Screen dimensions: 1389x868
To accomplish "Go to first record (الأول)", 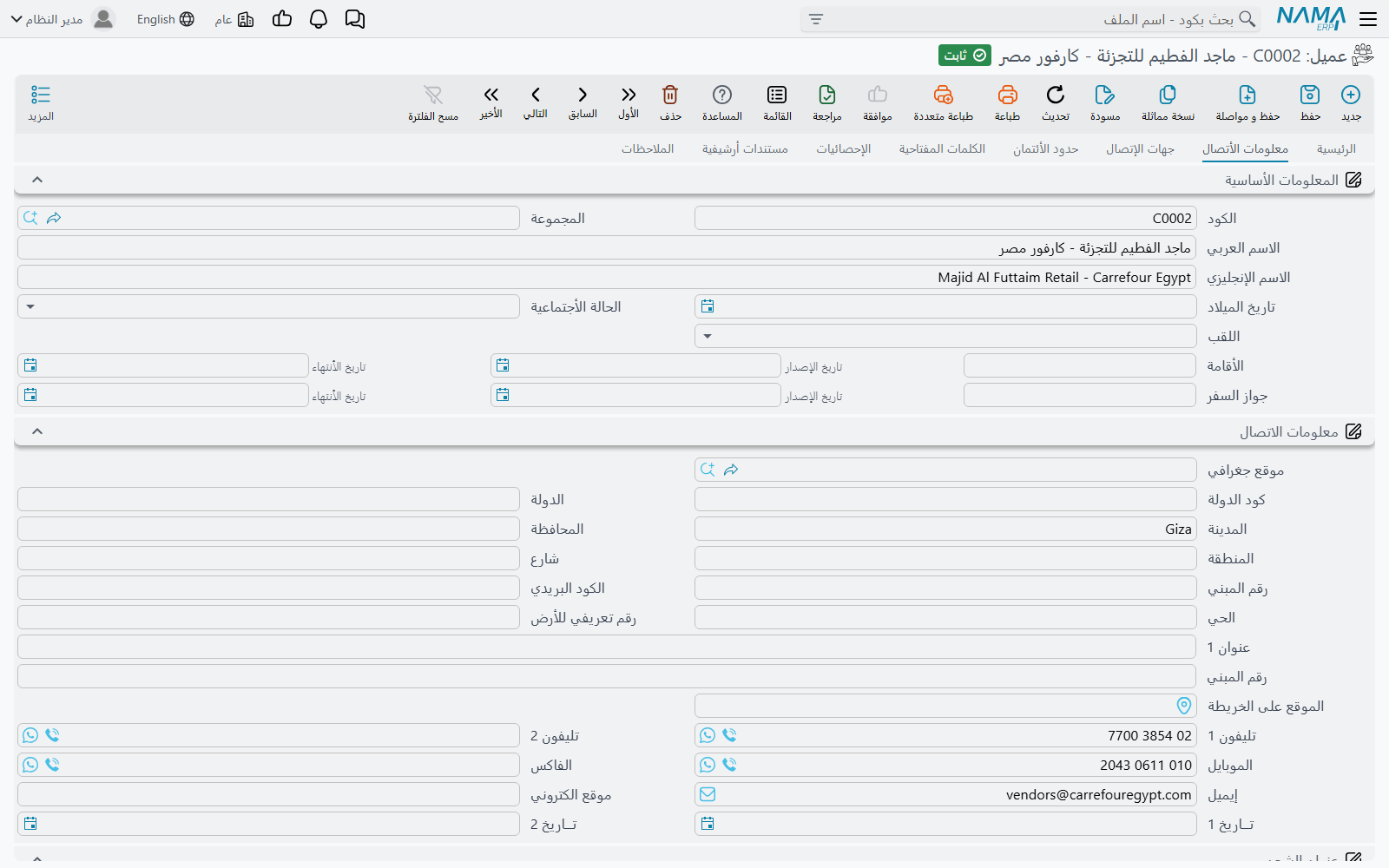I will point(629,95).
